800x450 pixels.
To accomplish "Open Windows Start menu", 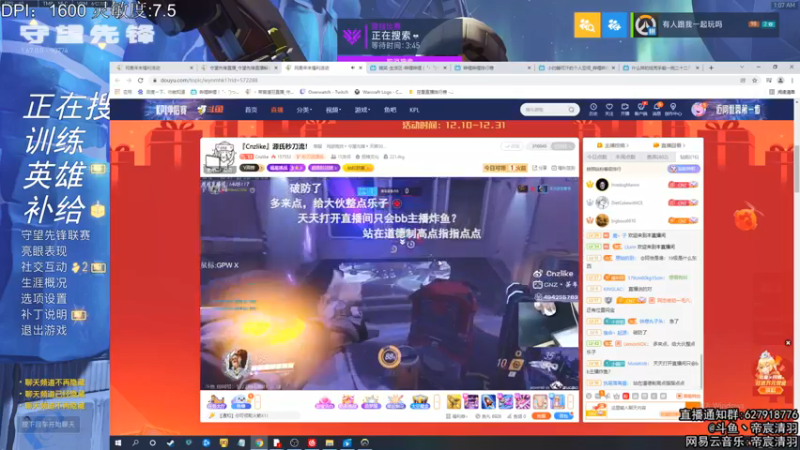I will click(118, 442).
